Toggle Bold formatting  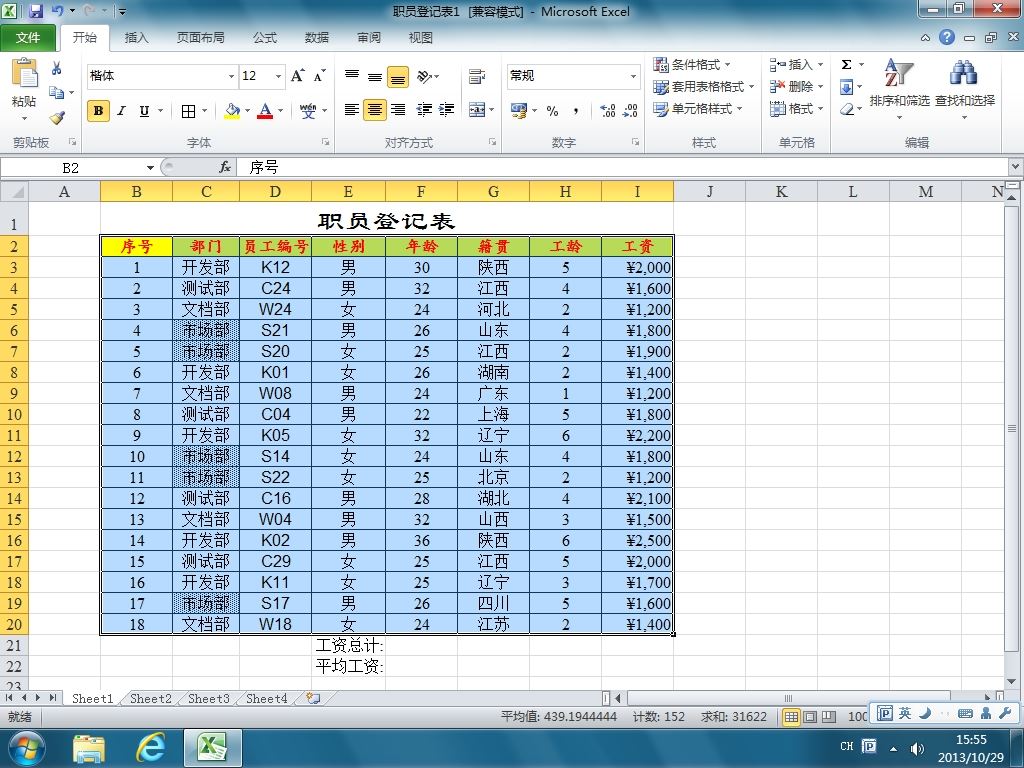click(99, 111)
